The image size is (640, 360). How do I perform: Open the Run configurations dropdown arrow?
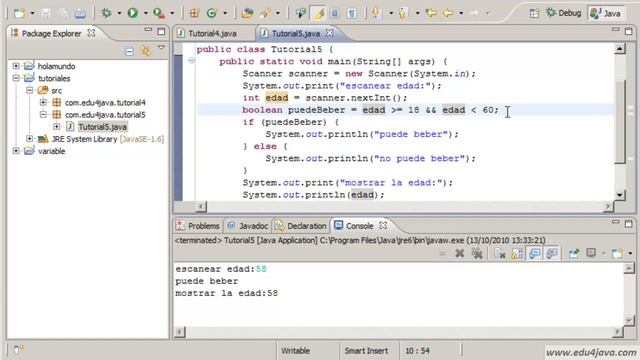145,13
